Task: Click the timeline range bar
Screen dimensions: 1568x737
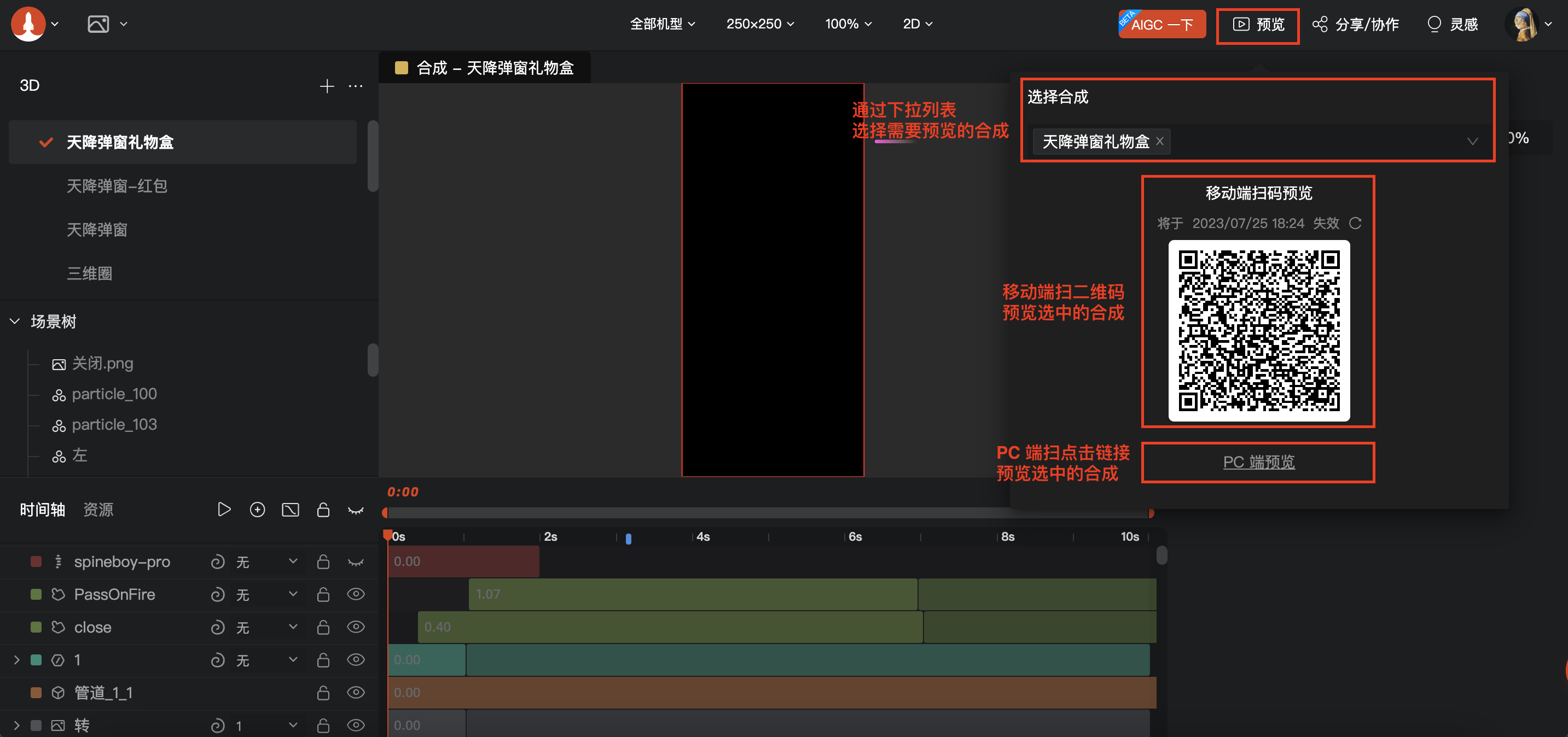Action: click(768, 513)
